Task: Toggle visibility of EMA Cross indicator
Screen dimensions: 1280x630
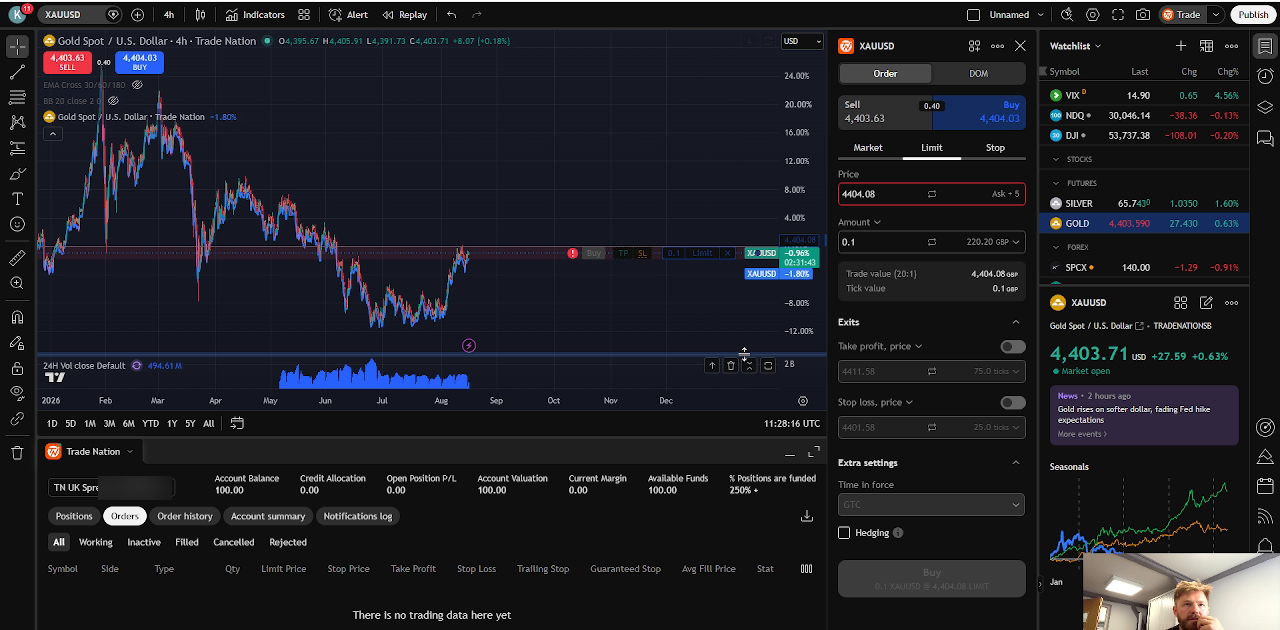Action: [138, 85]
